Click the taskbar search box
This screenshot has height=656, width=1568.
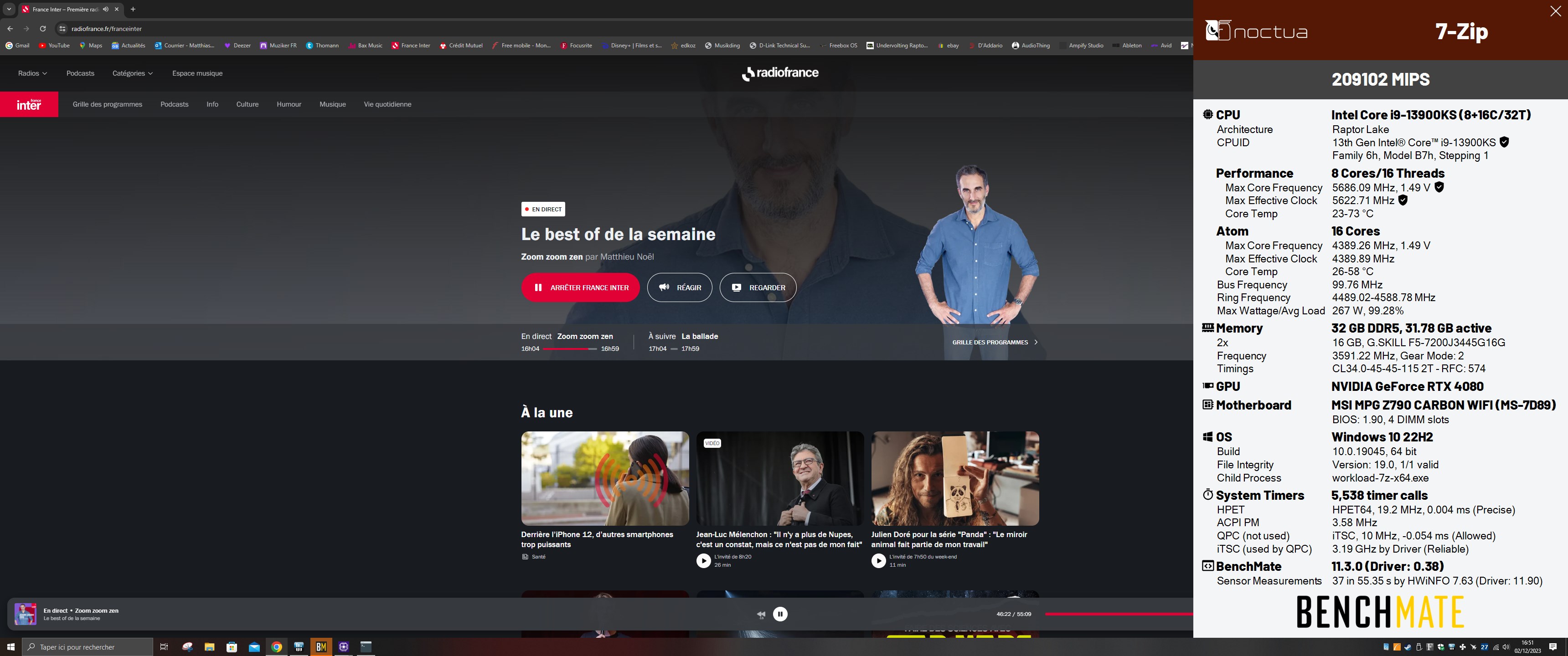tap(87, 647)
